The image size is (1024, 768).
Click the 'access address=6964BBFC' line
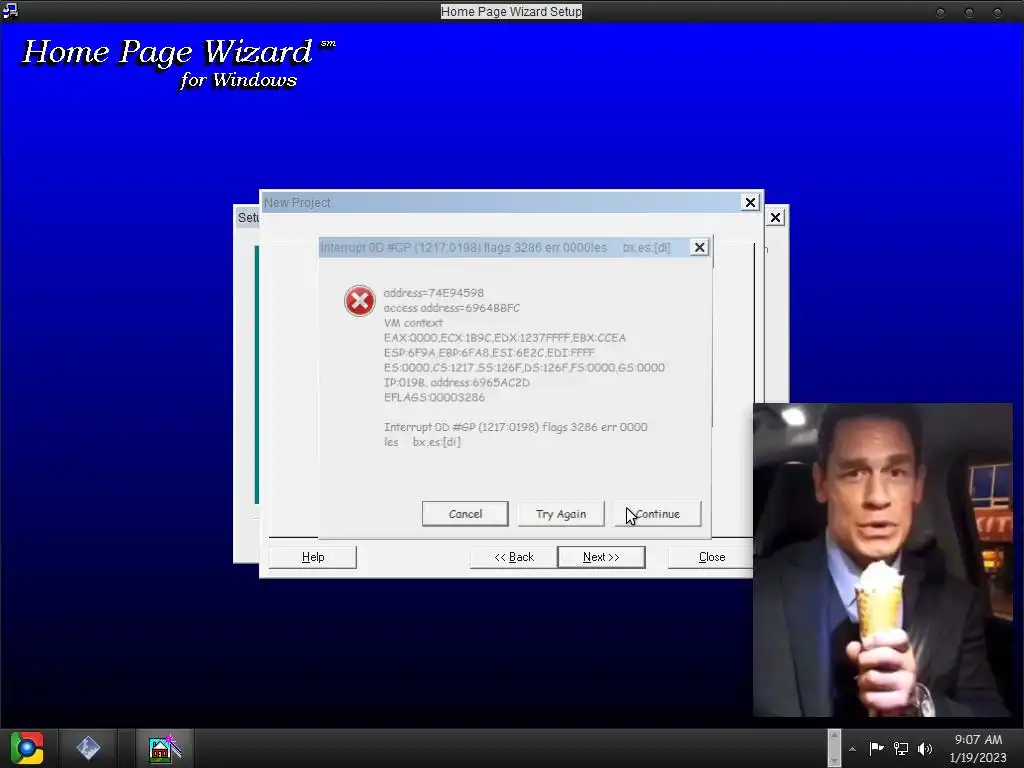click(452, 308)
